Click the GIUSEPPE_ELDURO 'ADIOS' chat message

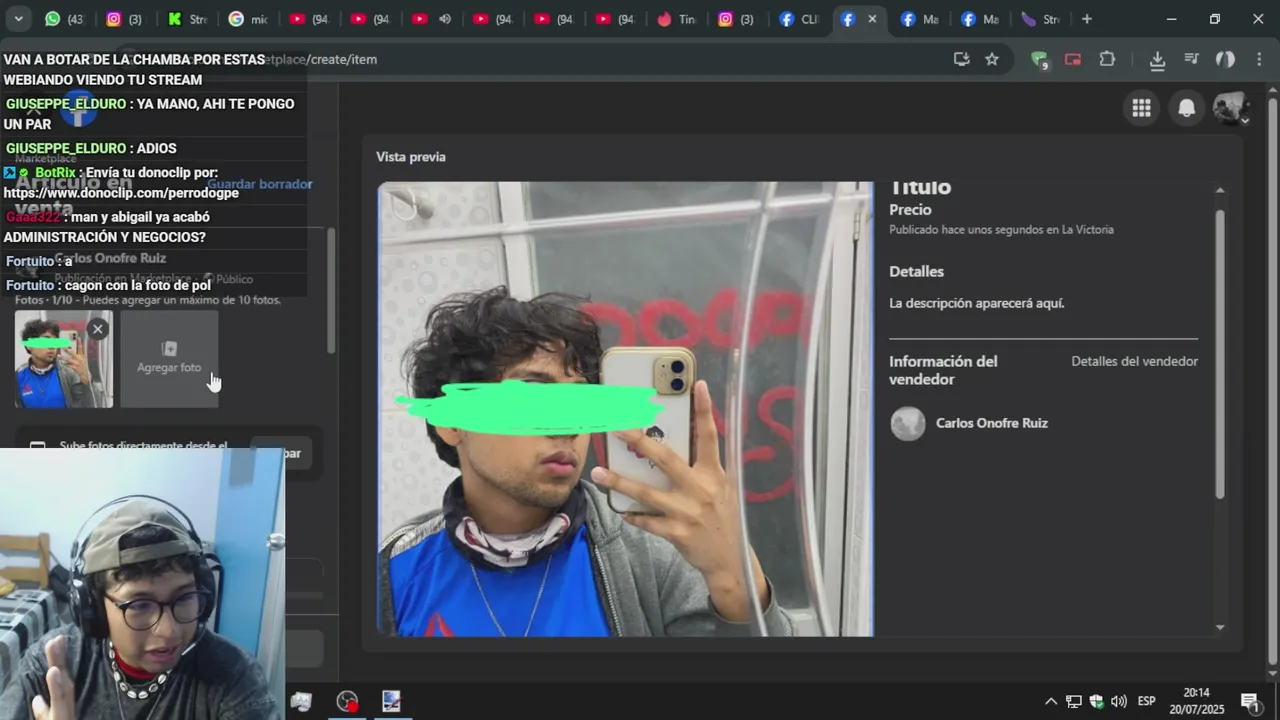[91, 148]
